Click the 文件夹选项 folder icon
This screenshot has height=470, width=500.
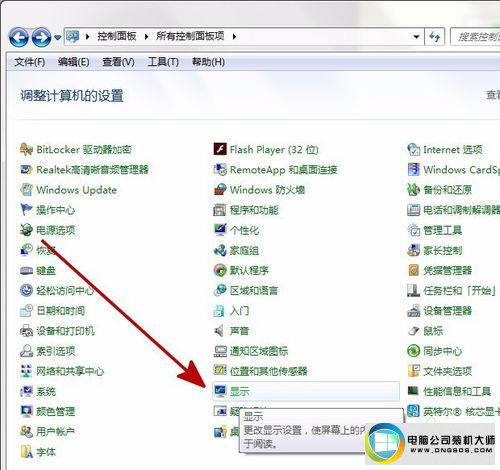[414, 371]
